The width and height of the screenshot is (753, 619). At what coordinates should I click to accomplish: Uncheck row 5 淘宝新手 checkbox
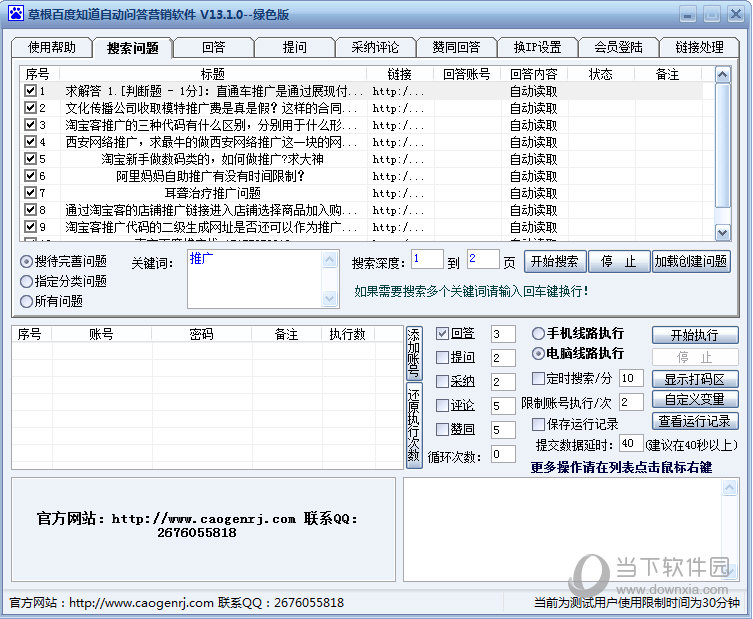[x=30, y=158]
